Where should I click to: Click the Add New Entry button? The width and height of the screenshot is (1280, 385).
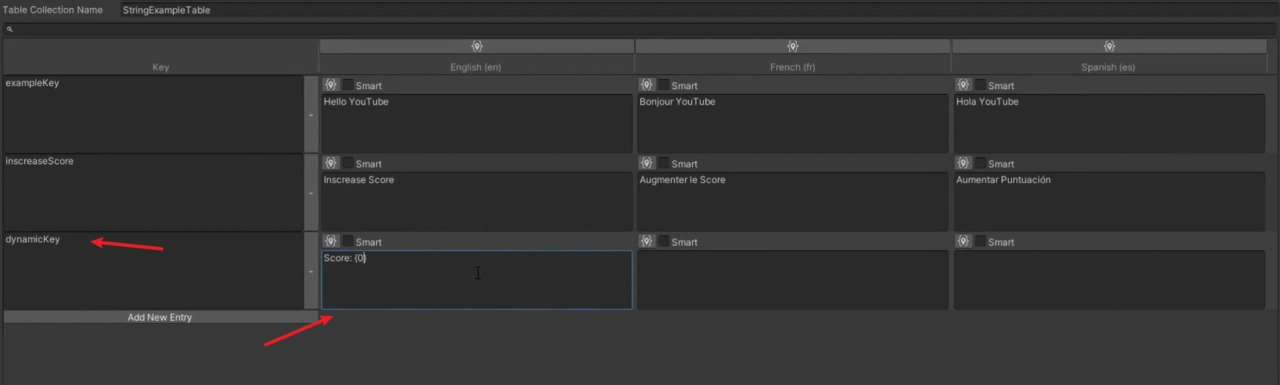(x=160, y=317)
